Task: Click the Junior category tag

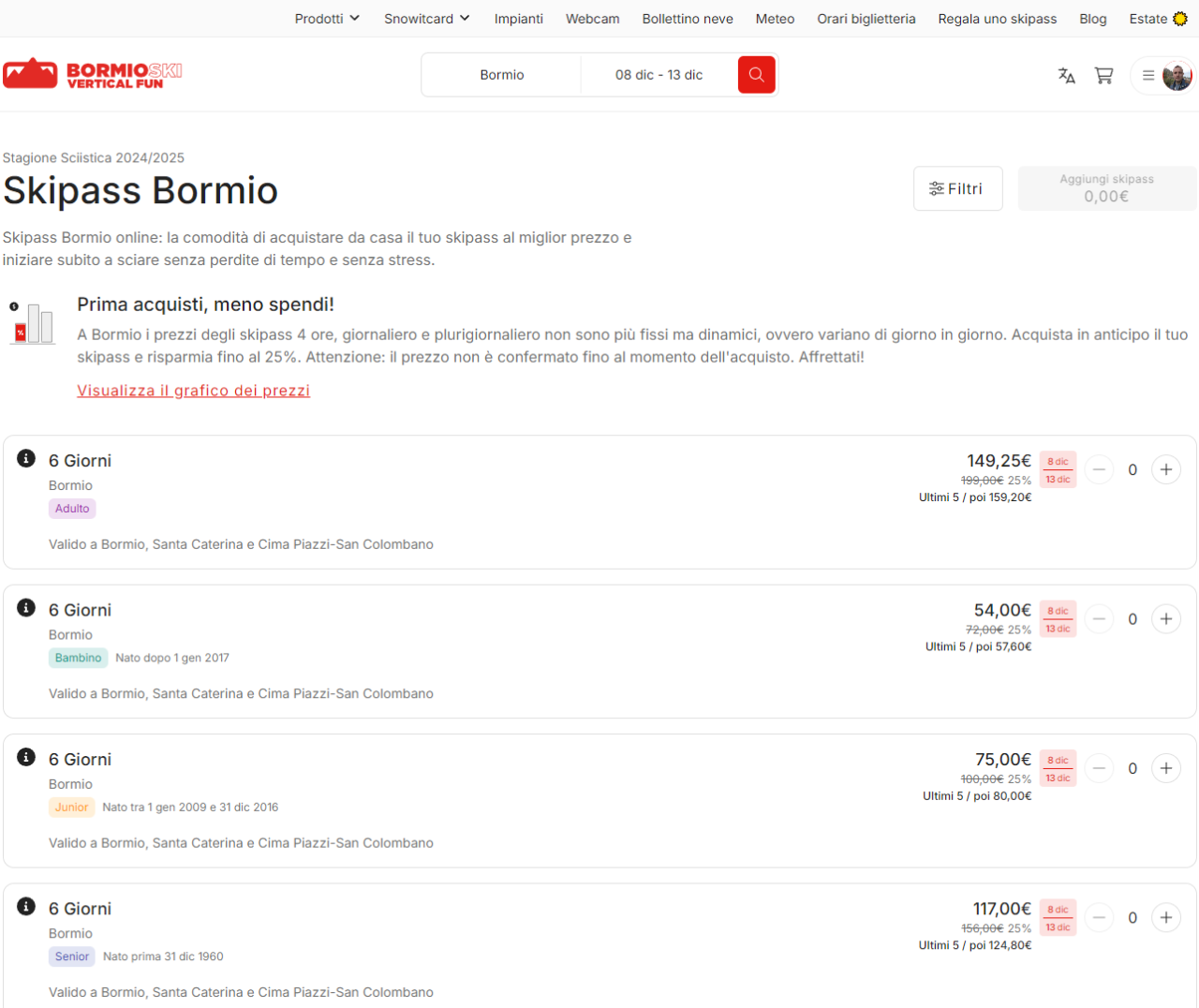Action: [71, 807]
